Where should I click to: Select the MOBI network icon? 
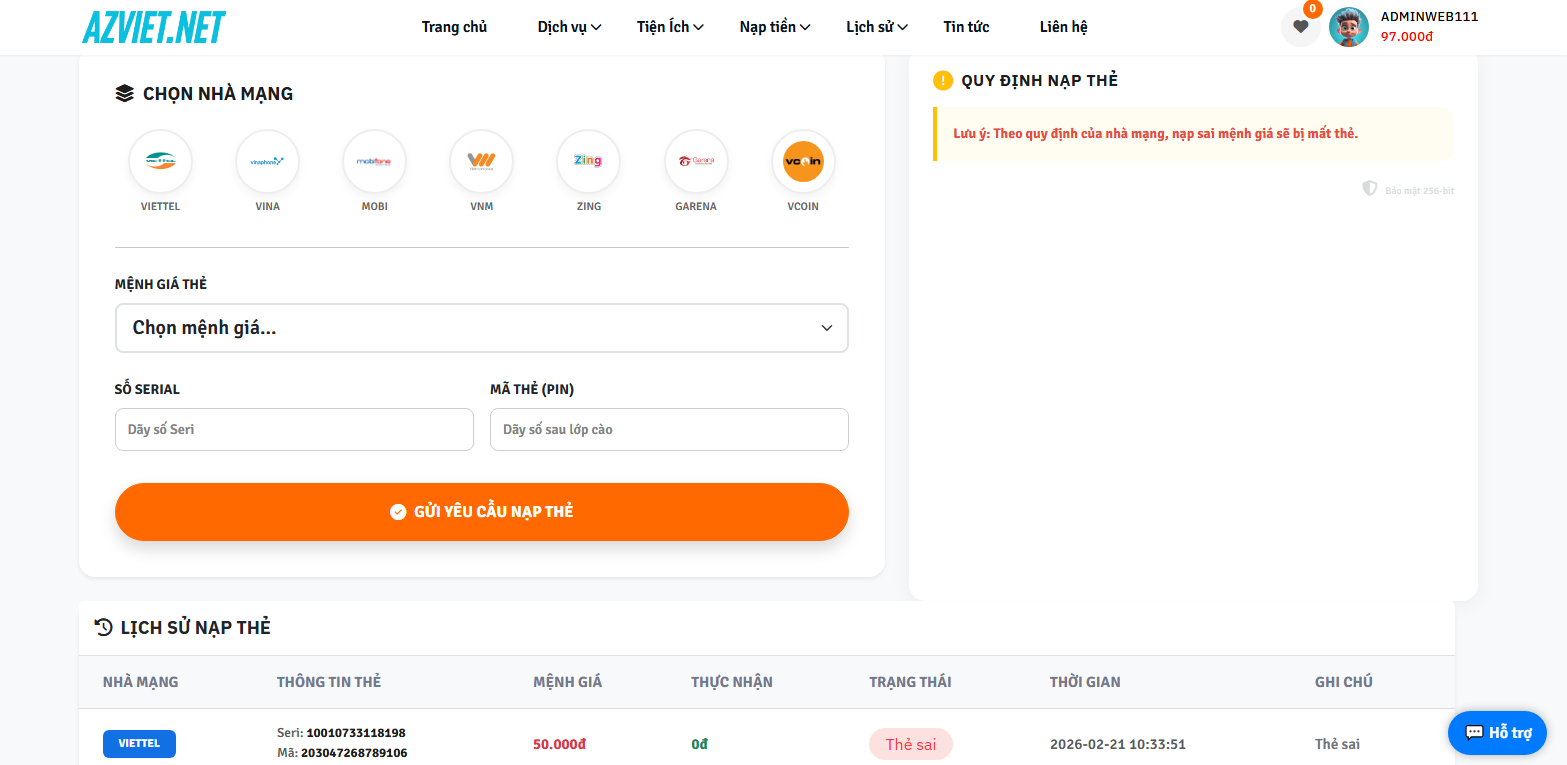point(374,161)
